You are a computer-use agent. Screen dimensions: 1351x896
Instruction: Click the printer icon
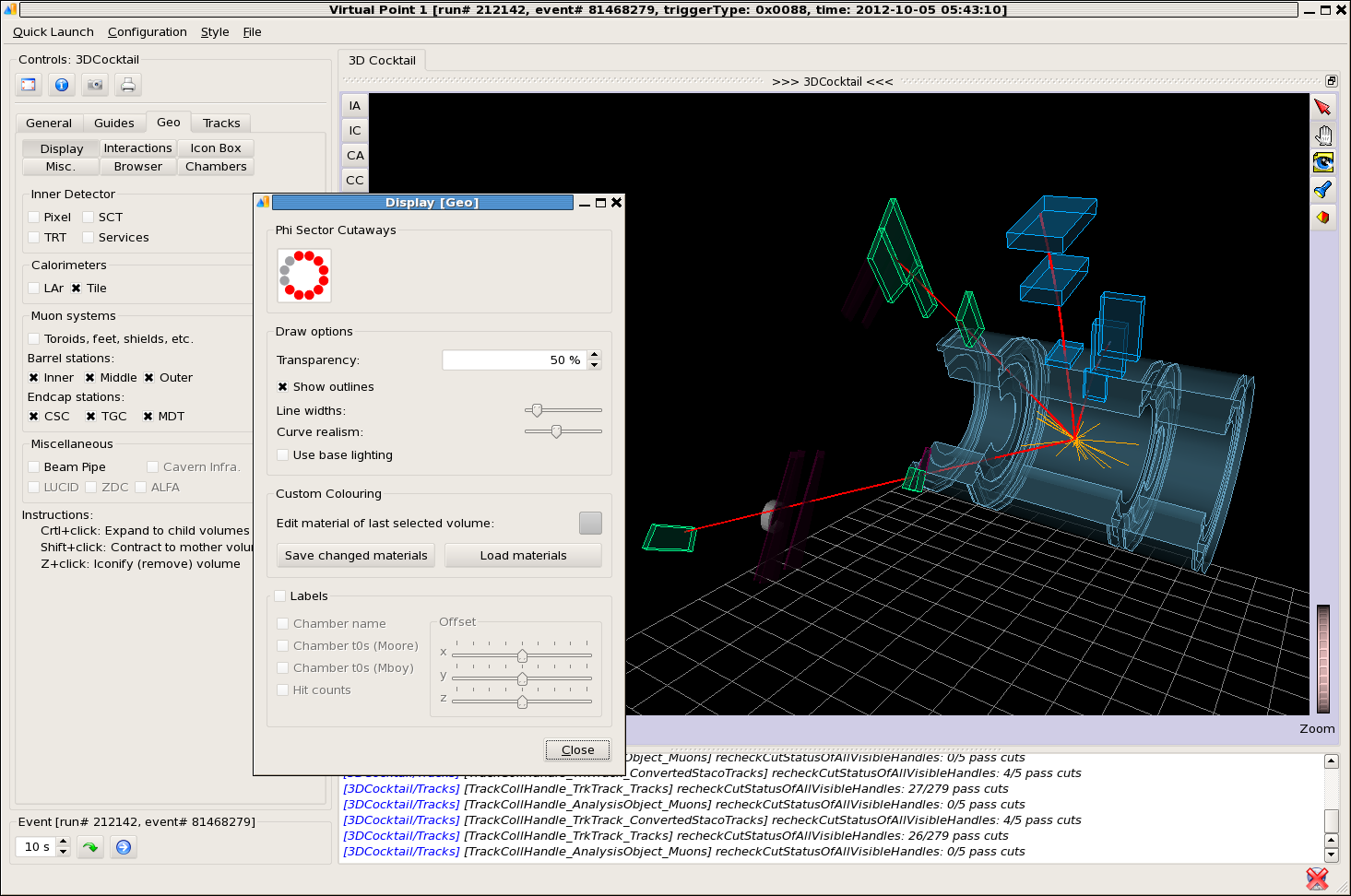pyautogui.click(x=128, y=85)
